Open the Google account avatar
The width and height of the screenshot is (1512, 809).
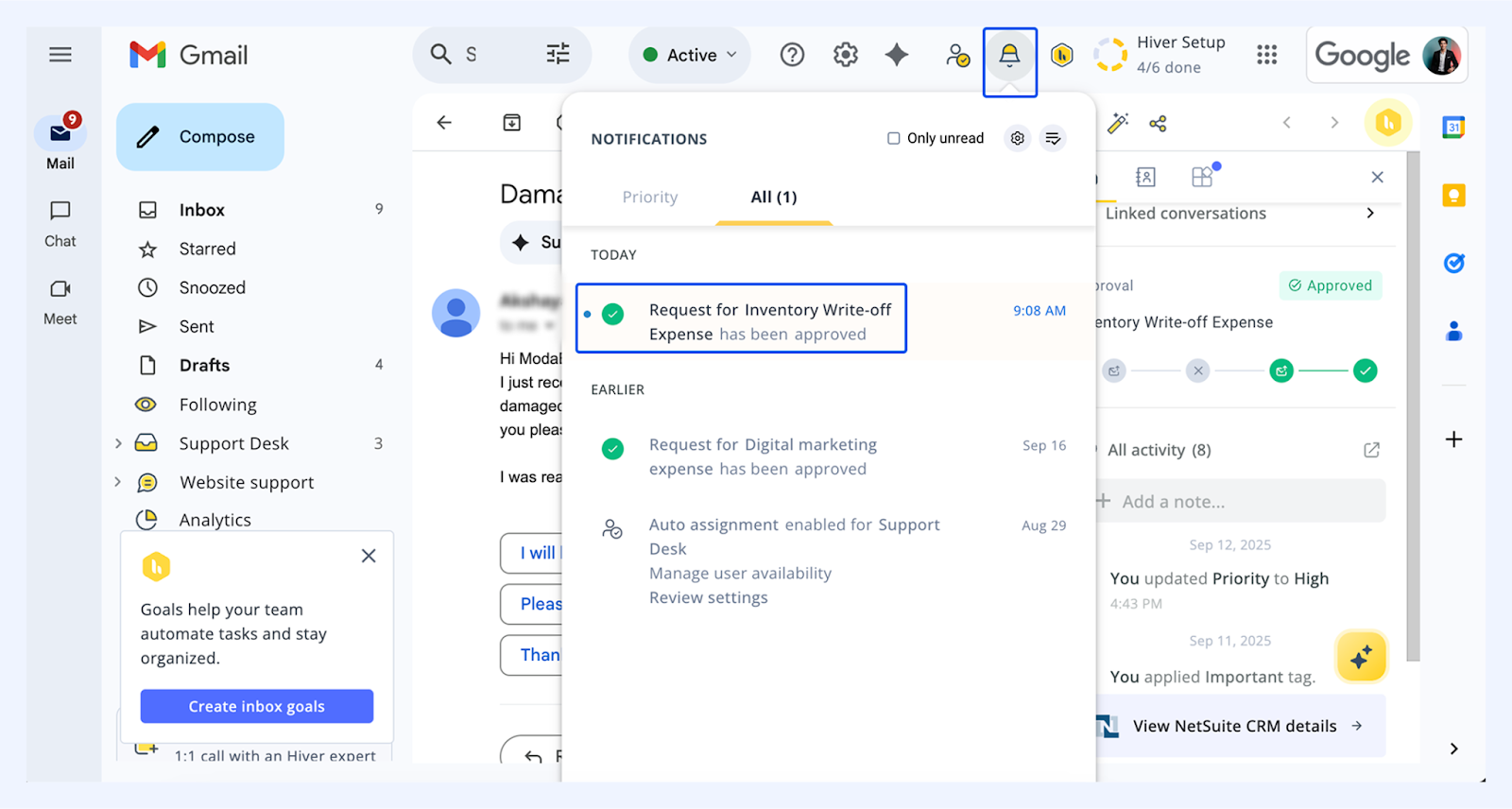[1441, 56]
